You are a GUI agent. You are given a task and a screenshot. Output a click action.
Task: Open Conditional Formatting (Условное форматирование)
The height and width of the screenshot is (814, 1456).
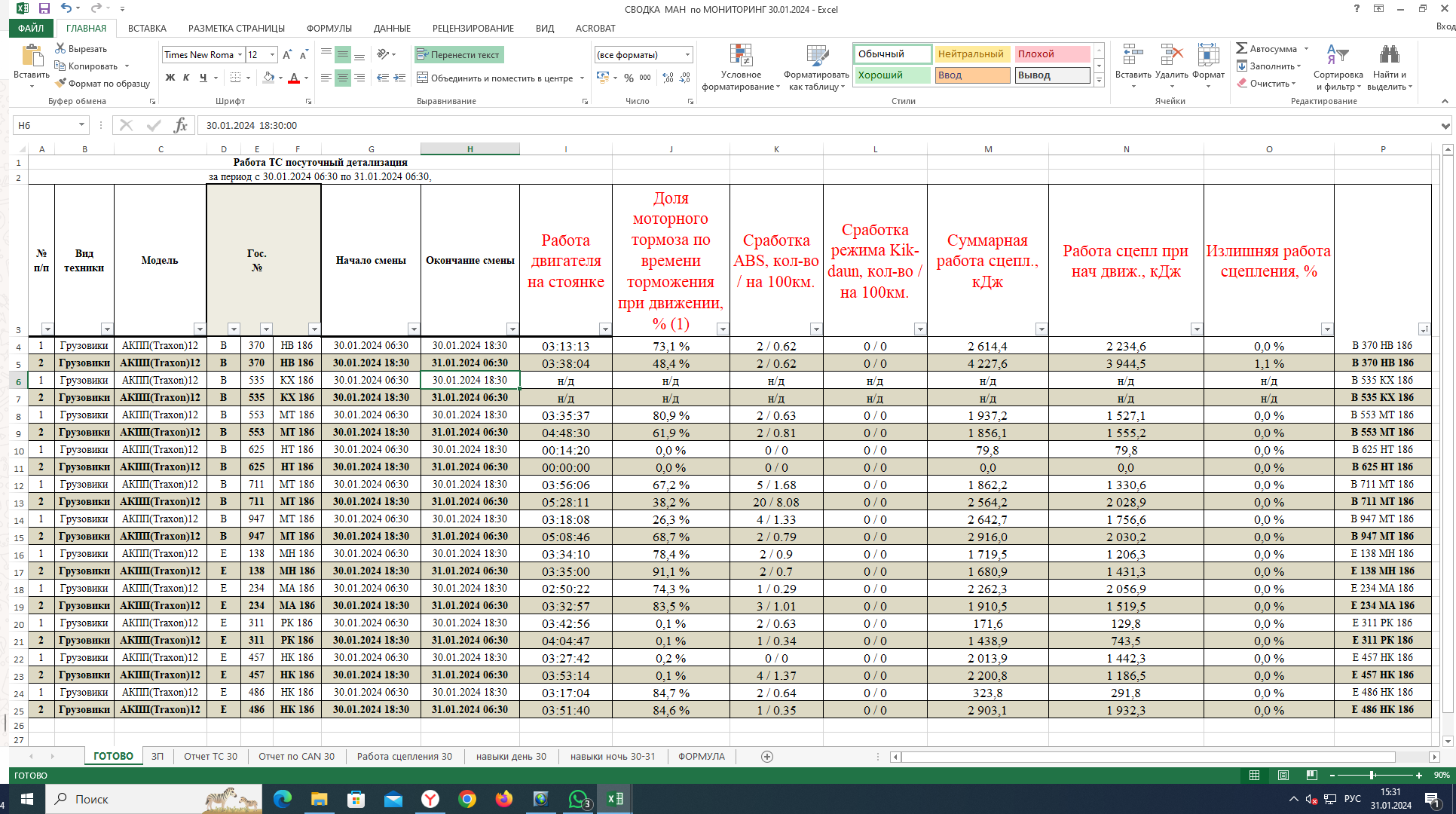pos(741,68)
